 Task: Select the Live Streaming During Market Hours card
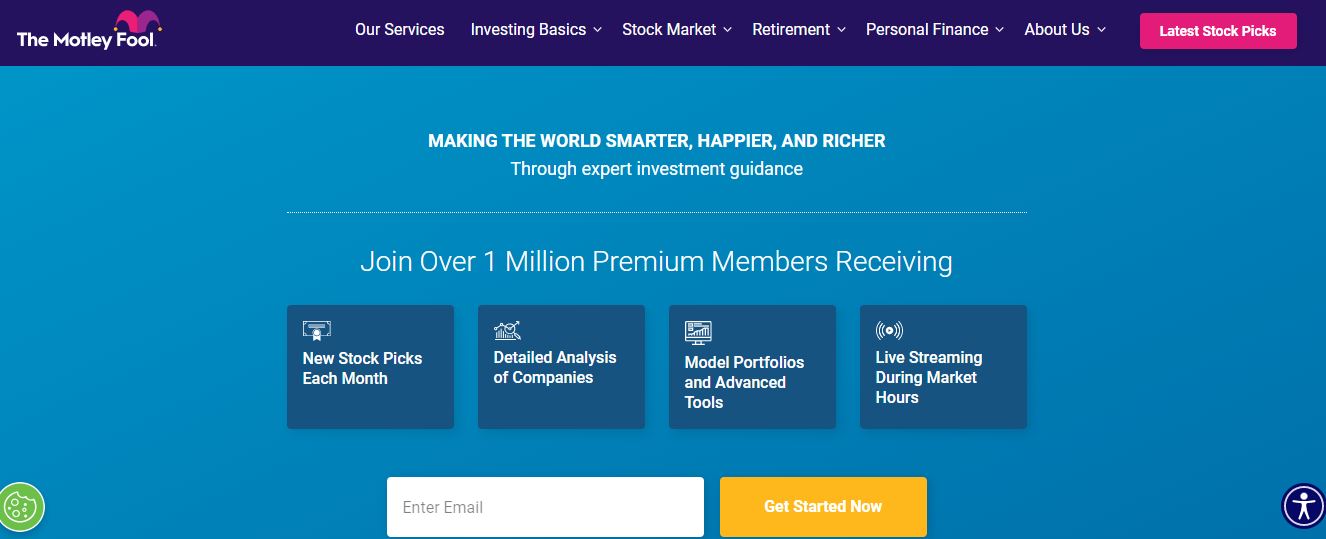(x=943, y=367)
